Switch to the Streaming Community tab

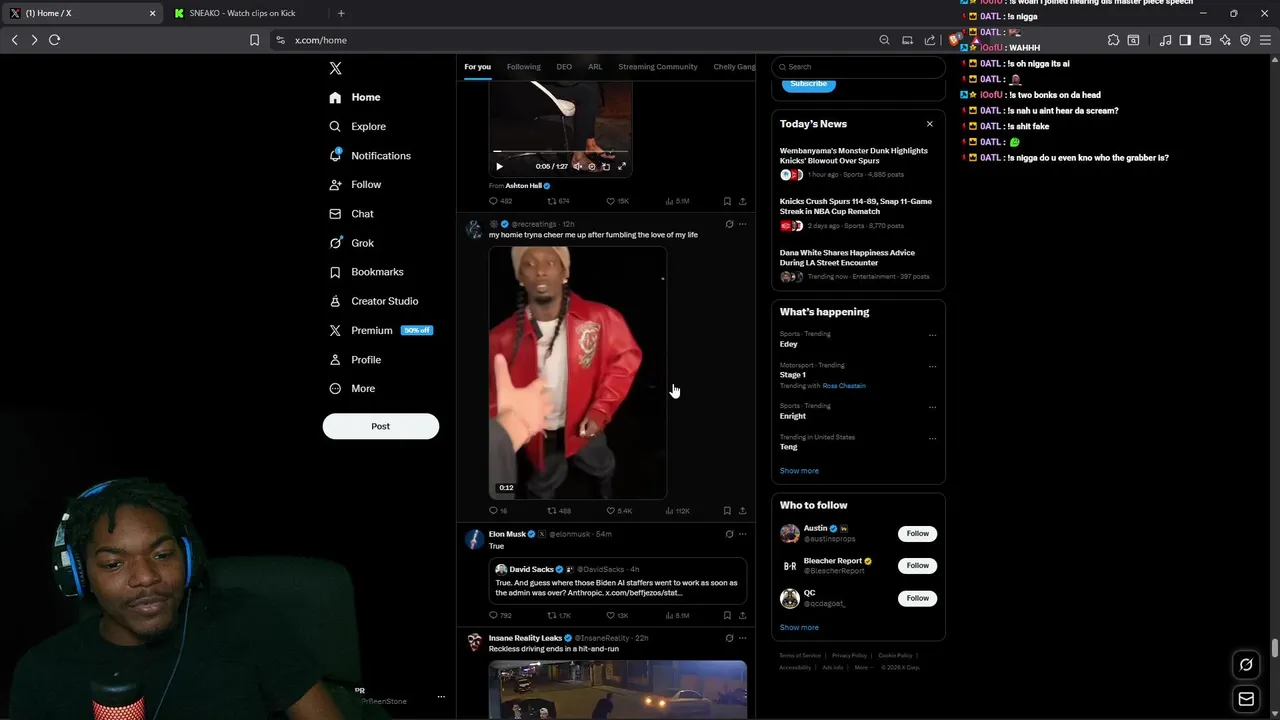658,67
